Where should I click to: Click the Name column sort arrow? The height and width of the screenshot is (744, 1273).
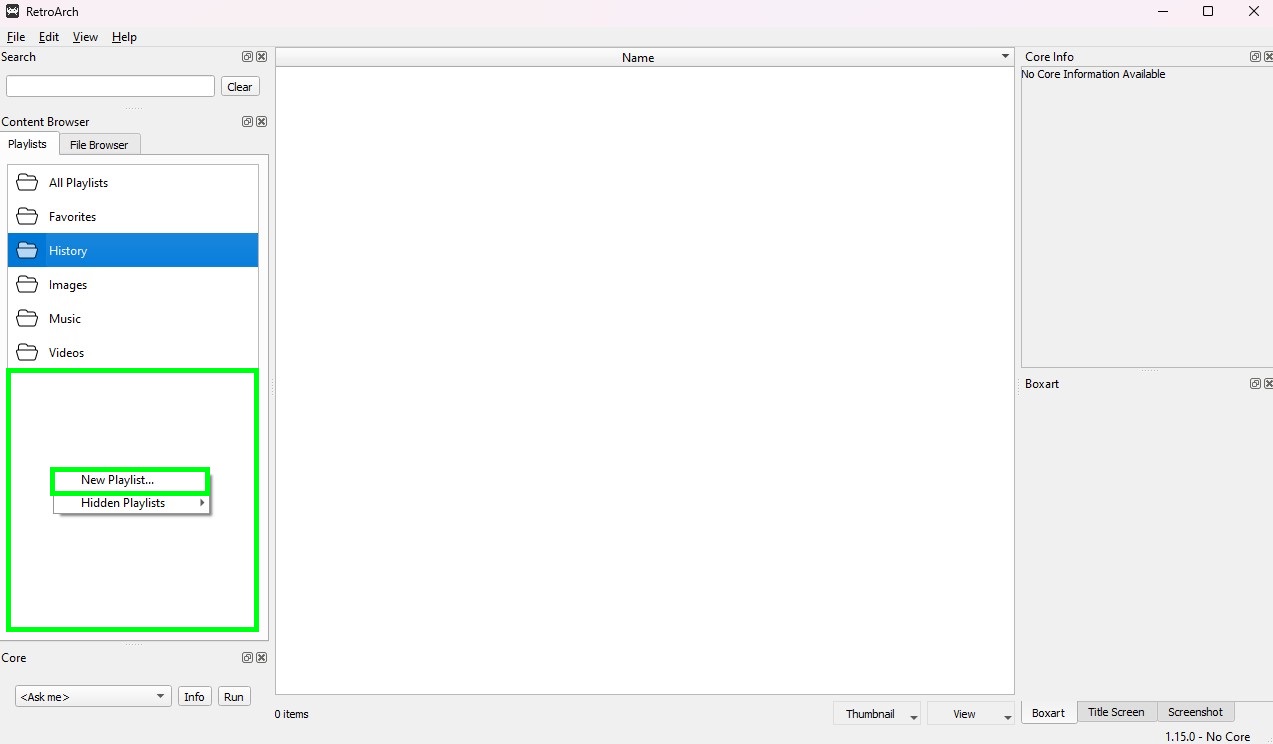click(x=1006, y=57)
